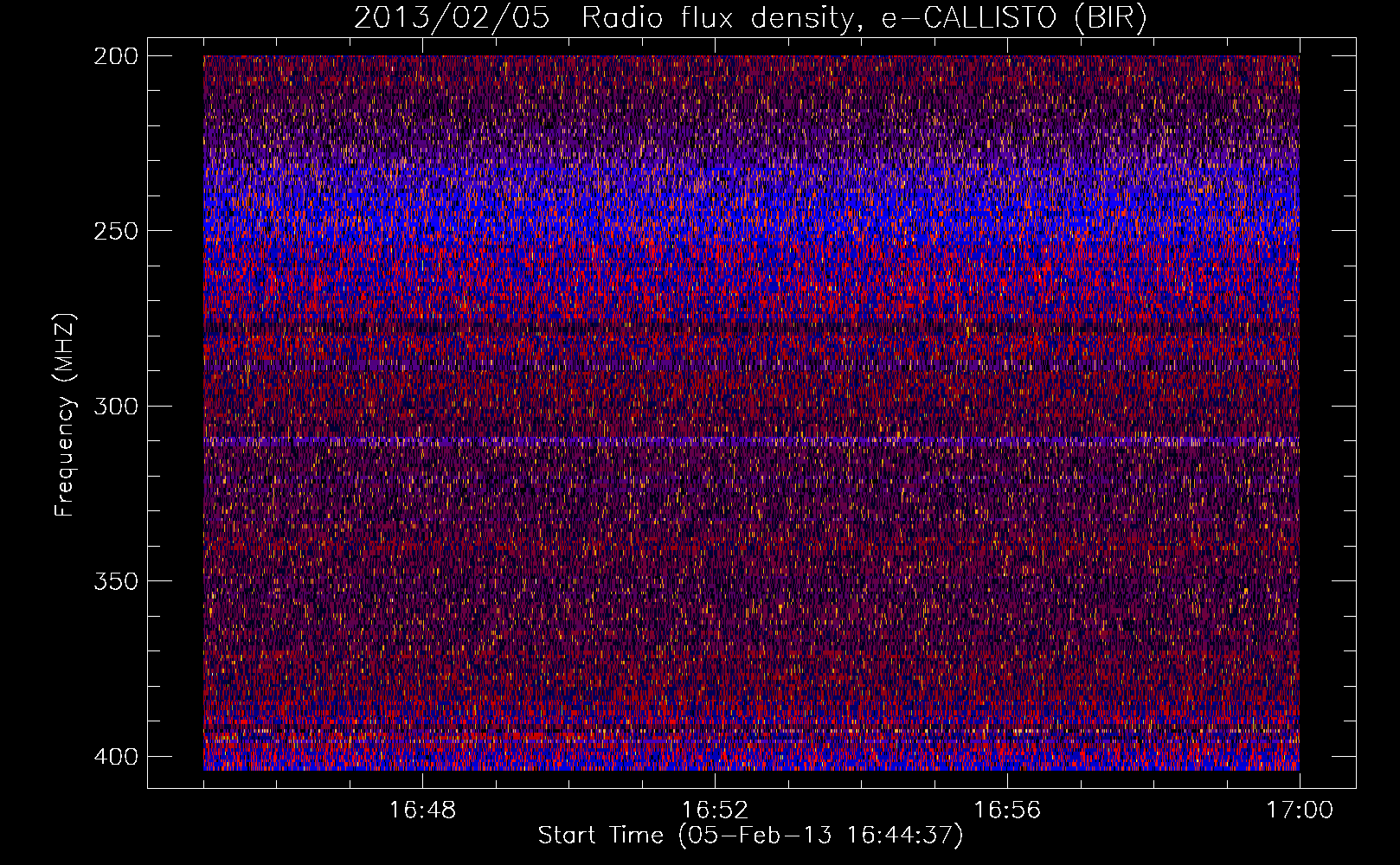1400x865 pixels.
Task: Click the plot title "2013/02/05 Radio flux density, e-CALLISTO (BIR)"
Action: [750, 18]
